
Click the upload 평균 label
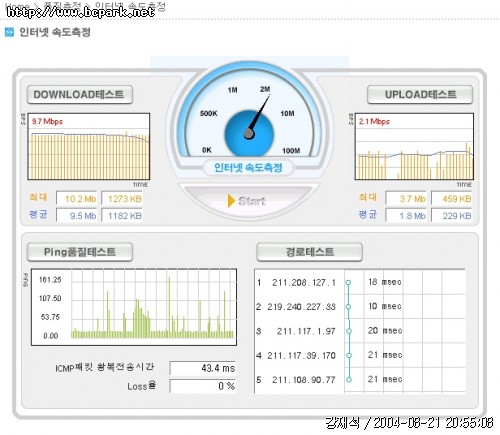tap(367, 214)
